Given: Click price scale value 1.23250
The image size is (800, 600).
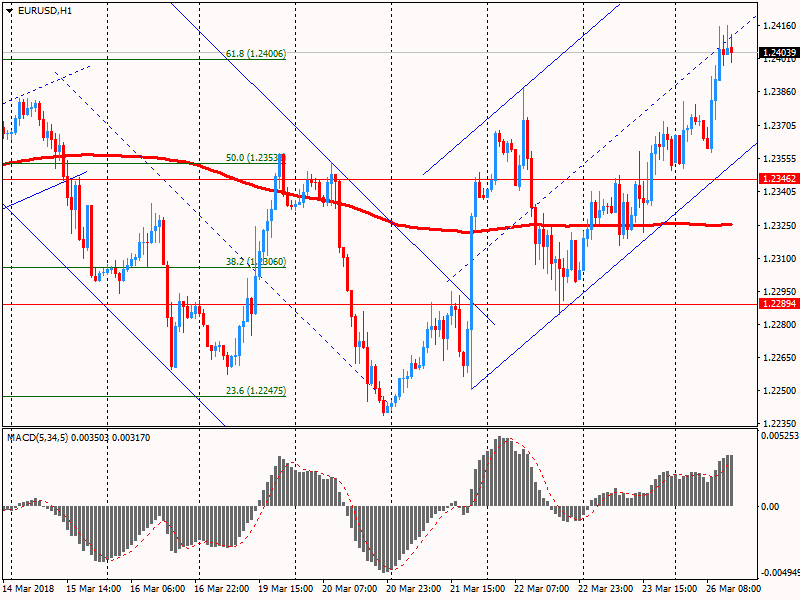Looking at the screenshot, I should [780, 226].
